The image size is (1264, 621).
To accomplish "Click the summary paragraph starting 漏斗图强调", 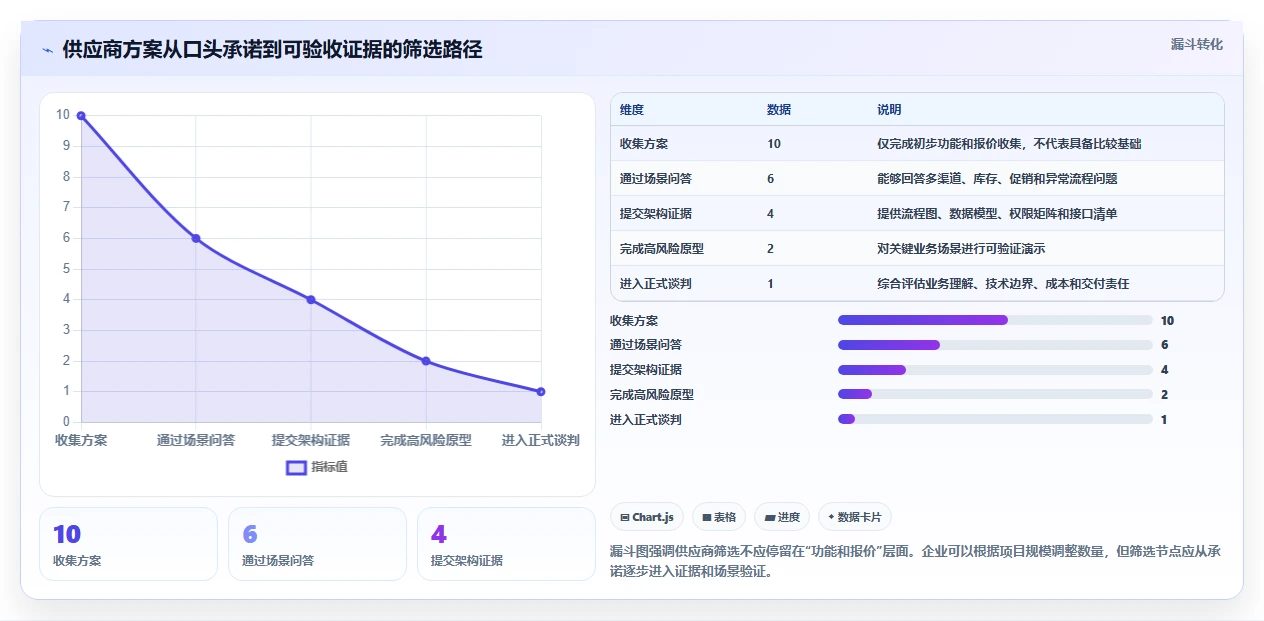I will (x=915, y=562).
